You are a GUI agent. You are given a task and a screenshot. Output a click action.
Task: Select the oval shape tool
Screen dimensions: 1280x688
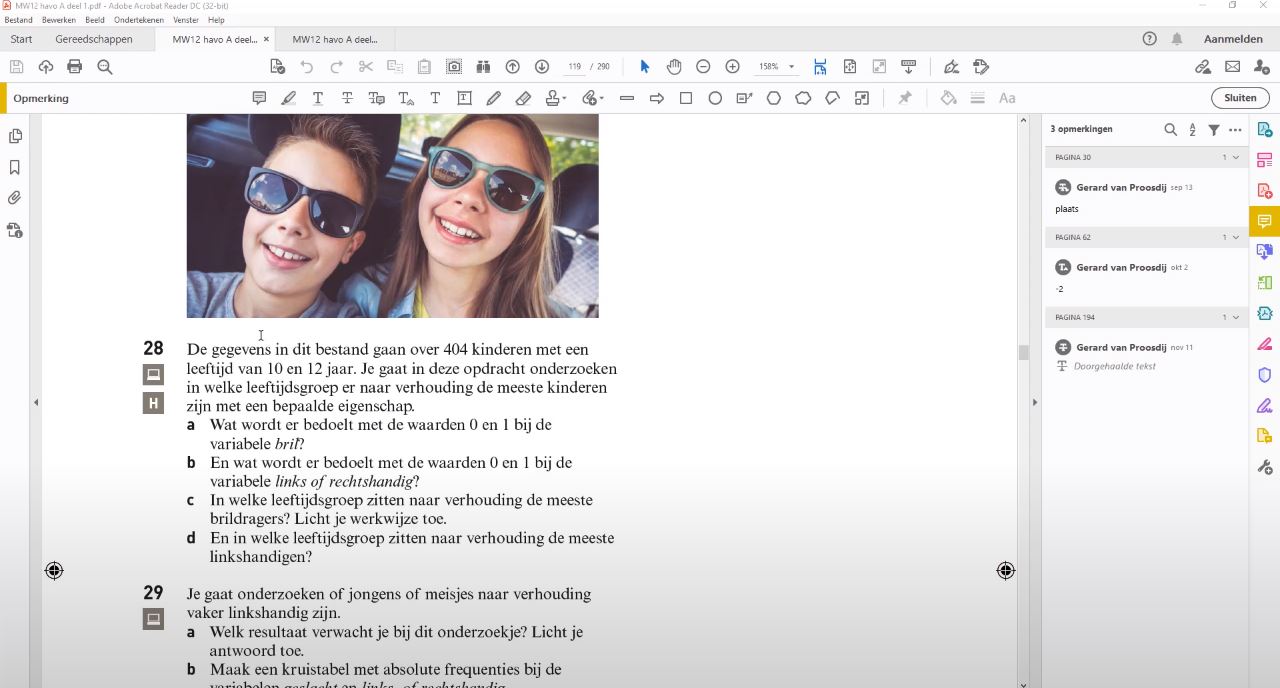(x=715, y=98)
